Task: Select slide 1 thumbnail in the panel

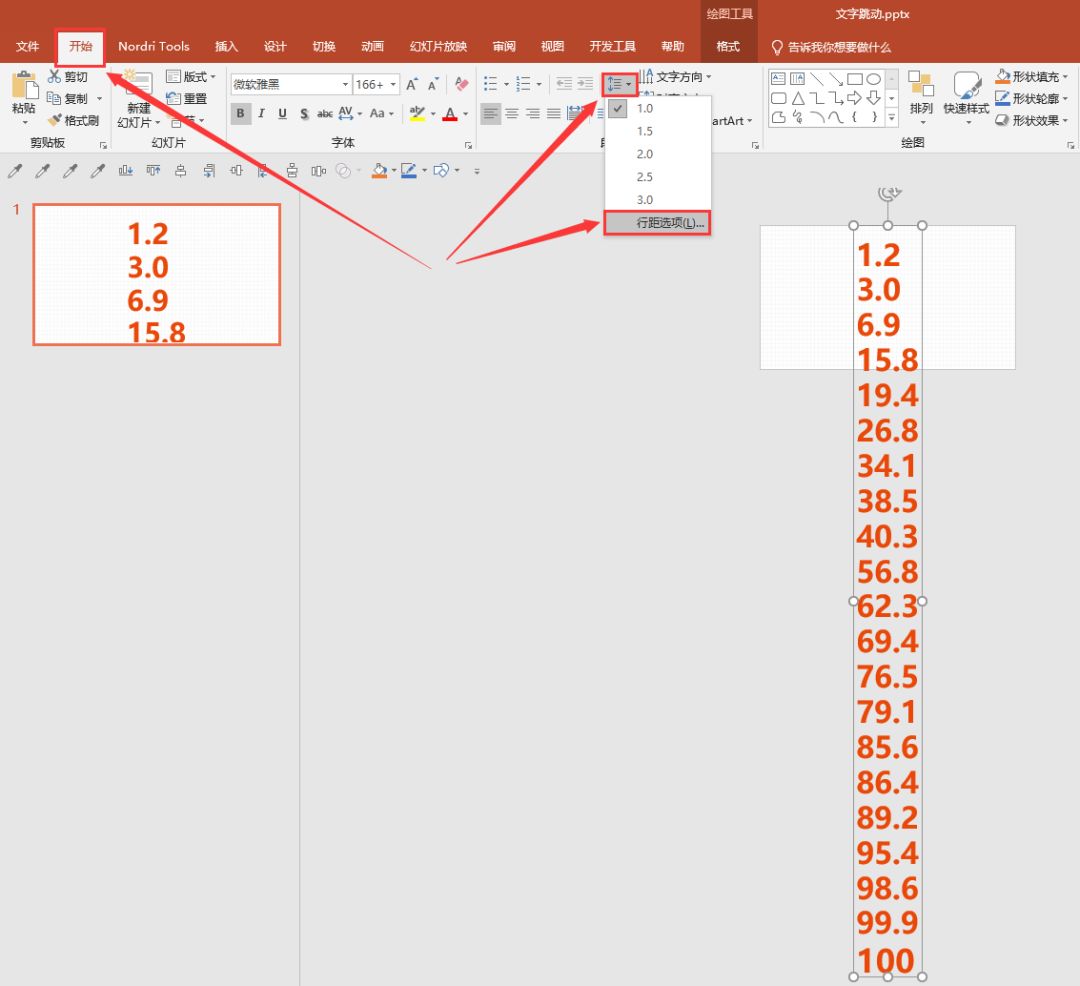Action: 156,274
